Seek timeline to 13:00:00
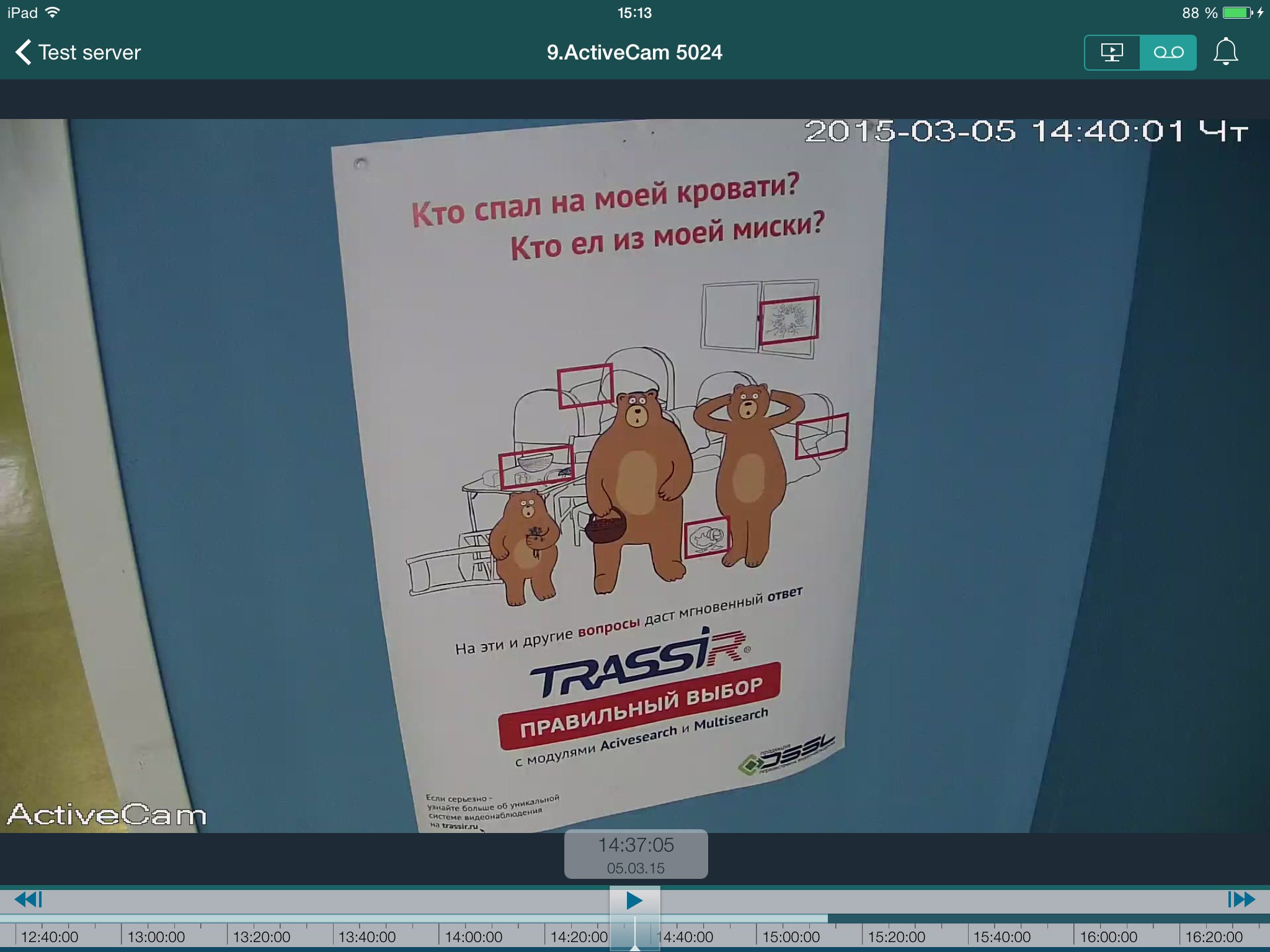The image size is (1270, 952). (156, 937)
